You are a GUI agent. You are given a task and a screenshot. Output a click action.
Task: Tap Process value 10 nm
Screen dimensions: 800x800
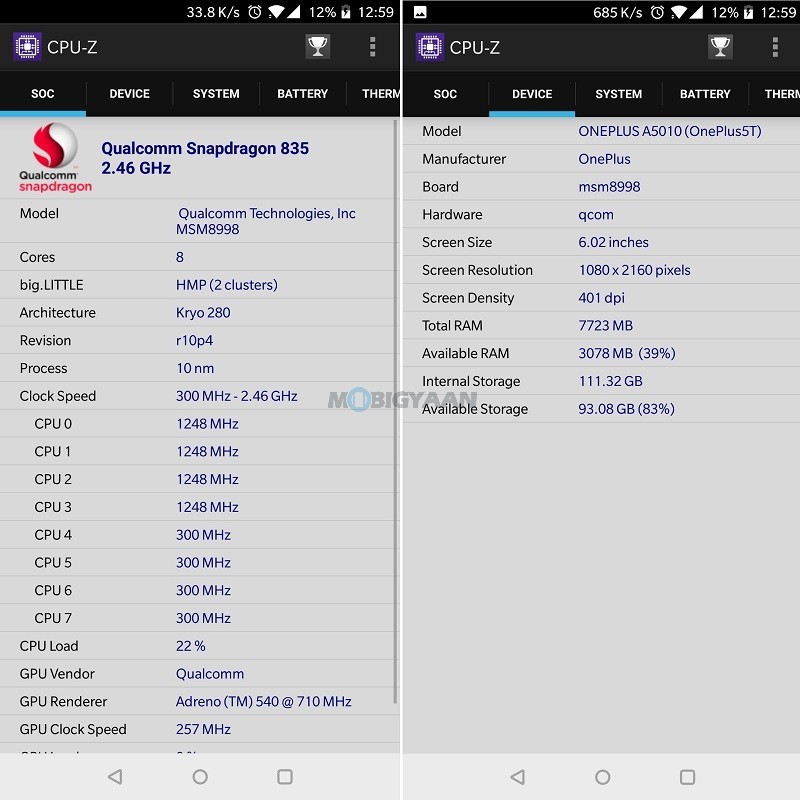pyautogui.click(x=195, y=368)
